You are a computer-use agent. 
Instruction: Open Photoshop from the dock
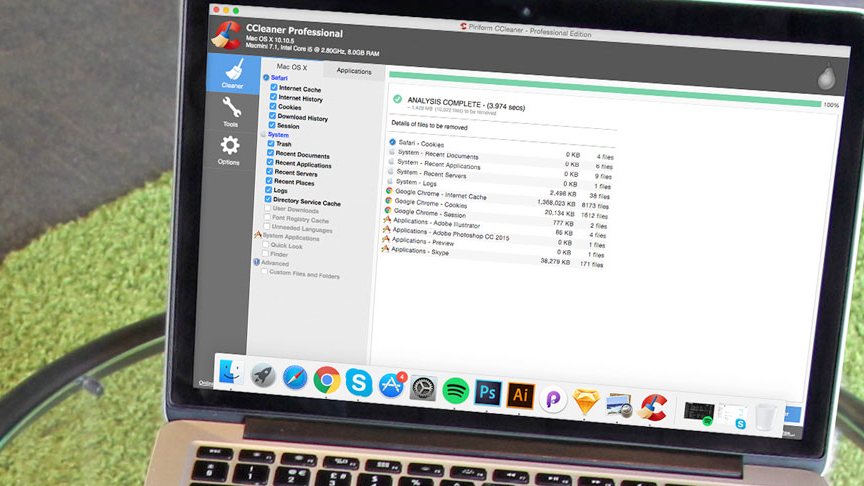click(x=488, y=393)
